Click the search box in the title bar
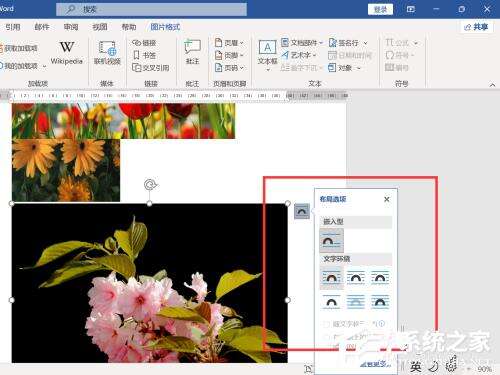 click(x=151, y=9)
